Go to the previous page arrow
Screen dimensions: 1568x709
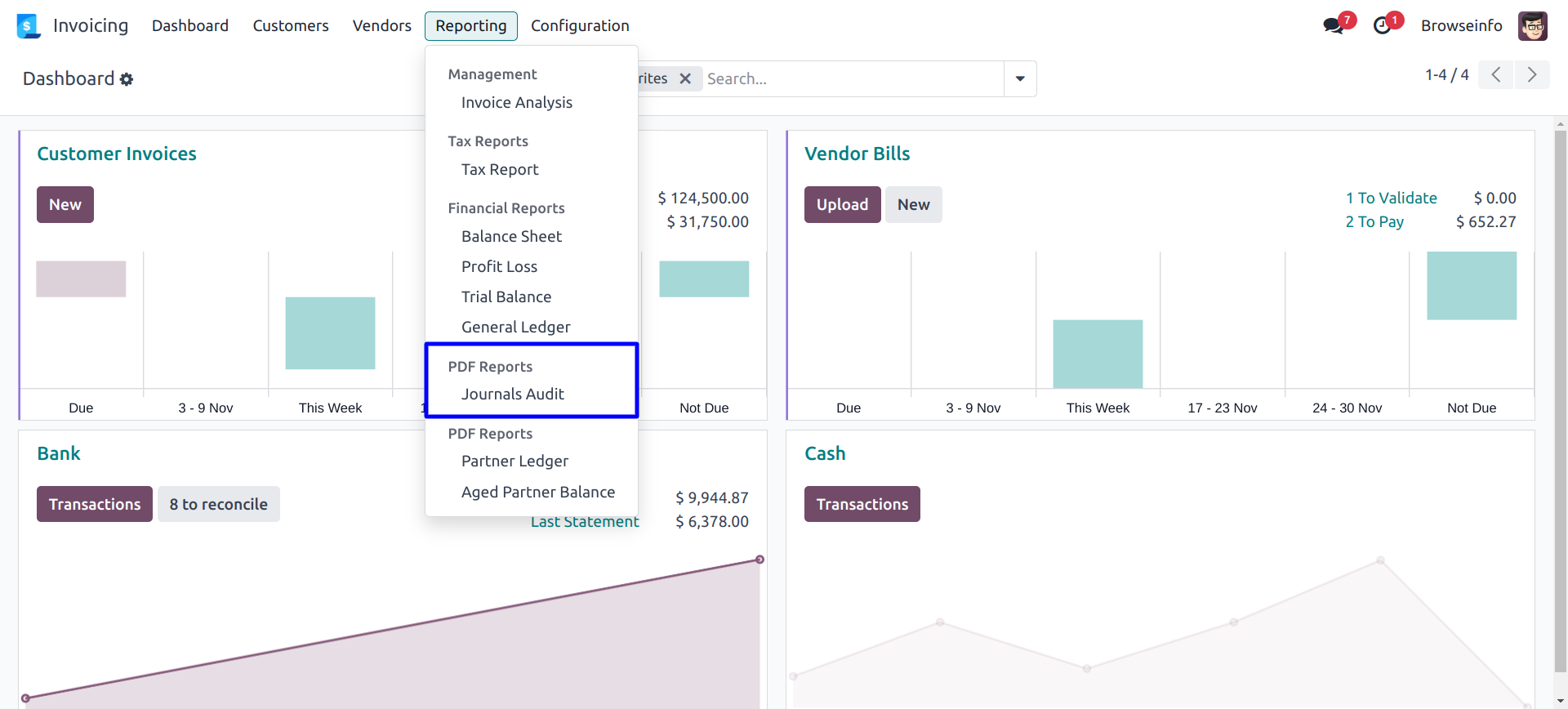coord(1496,75)
